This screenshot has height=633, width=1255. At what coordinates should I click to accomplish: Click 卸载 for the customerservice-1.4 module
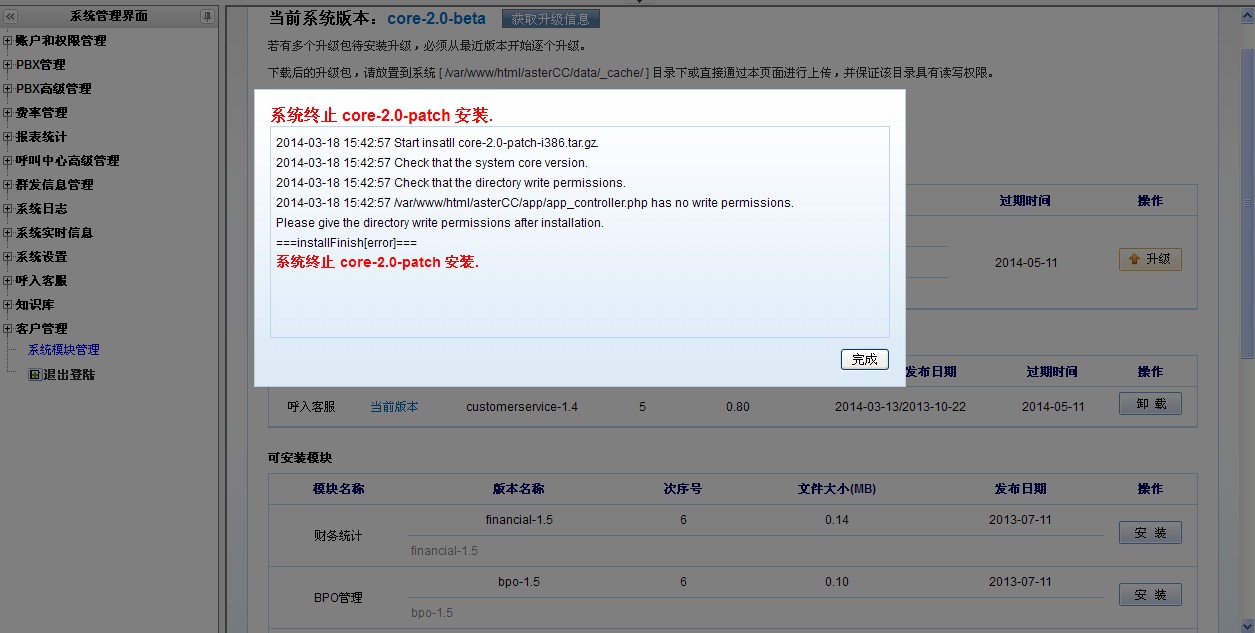[x=1150, y=404]
